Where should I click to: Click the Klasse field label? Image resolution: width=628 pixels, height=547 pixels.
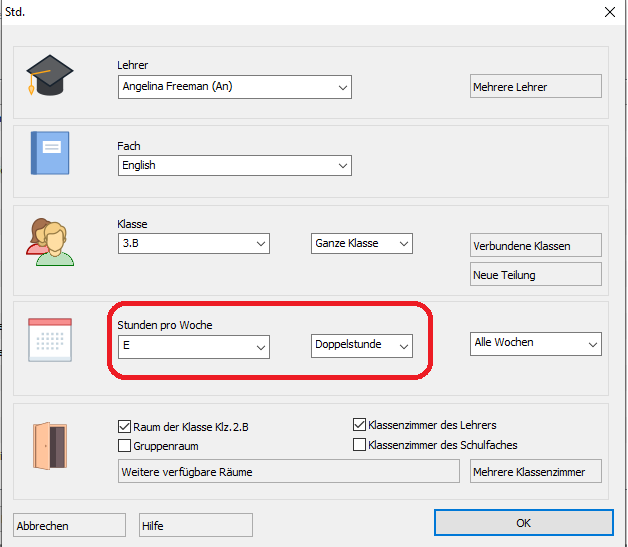(x=132, y=224)
